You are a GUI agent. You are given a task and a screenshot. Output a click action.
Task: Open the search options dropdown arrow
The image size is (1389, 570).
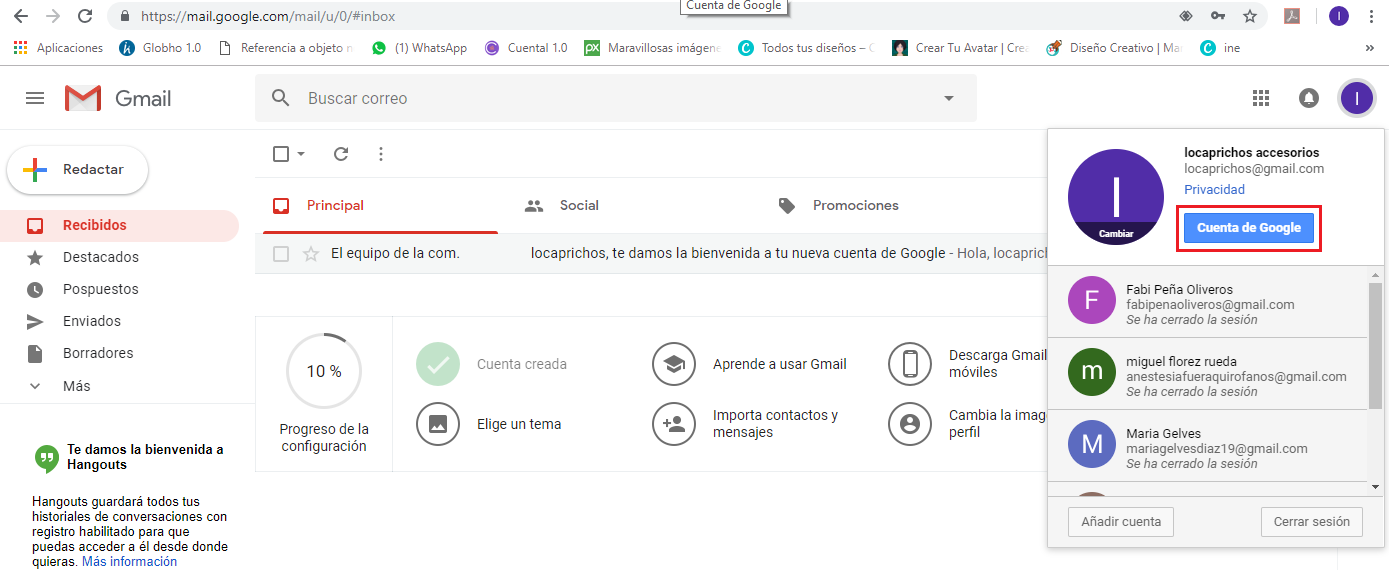click(948, 98)
